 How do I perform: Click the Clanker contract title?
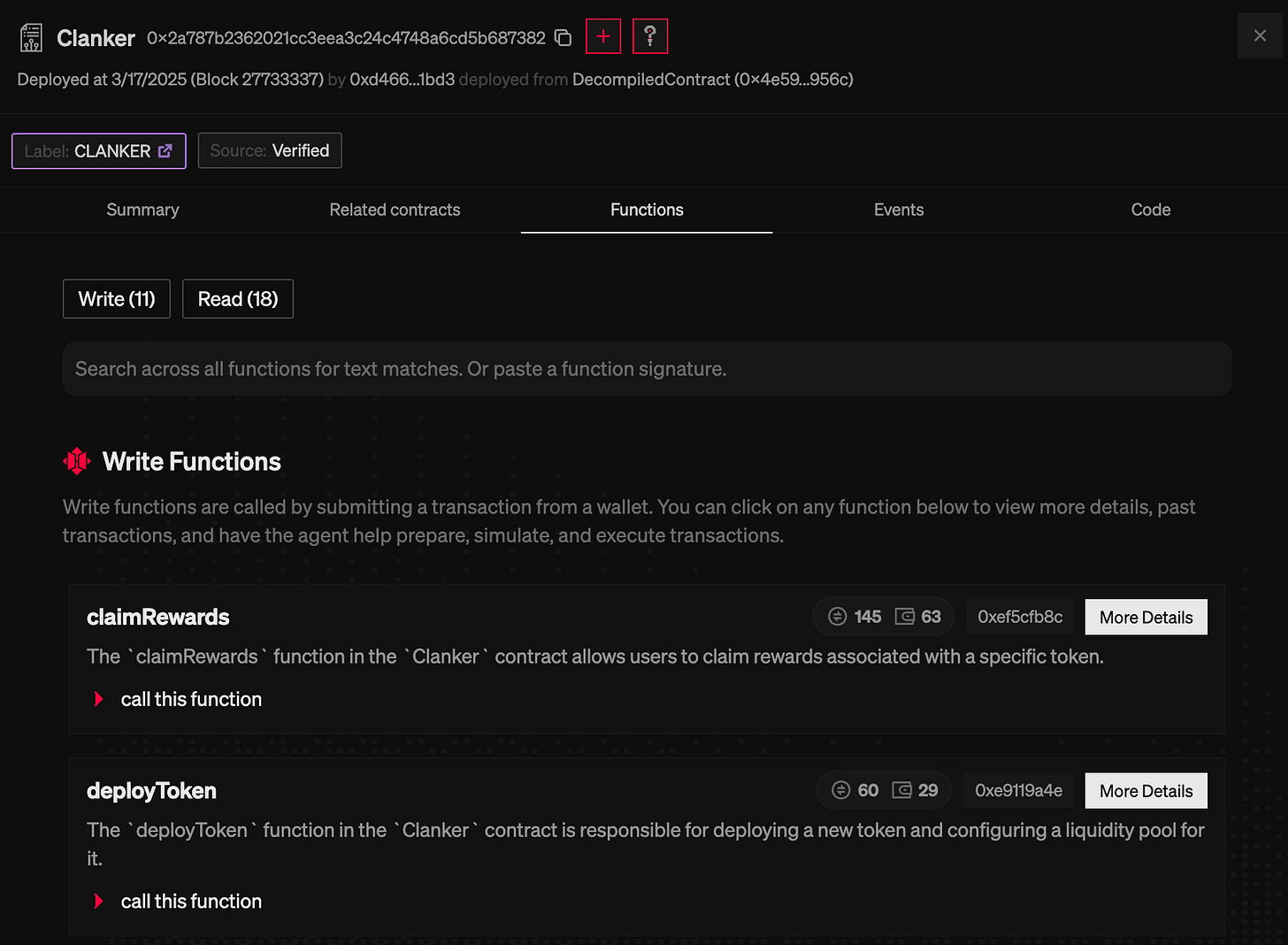pyautogui.click(x=96, y=38)
